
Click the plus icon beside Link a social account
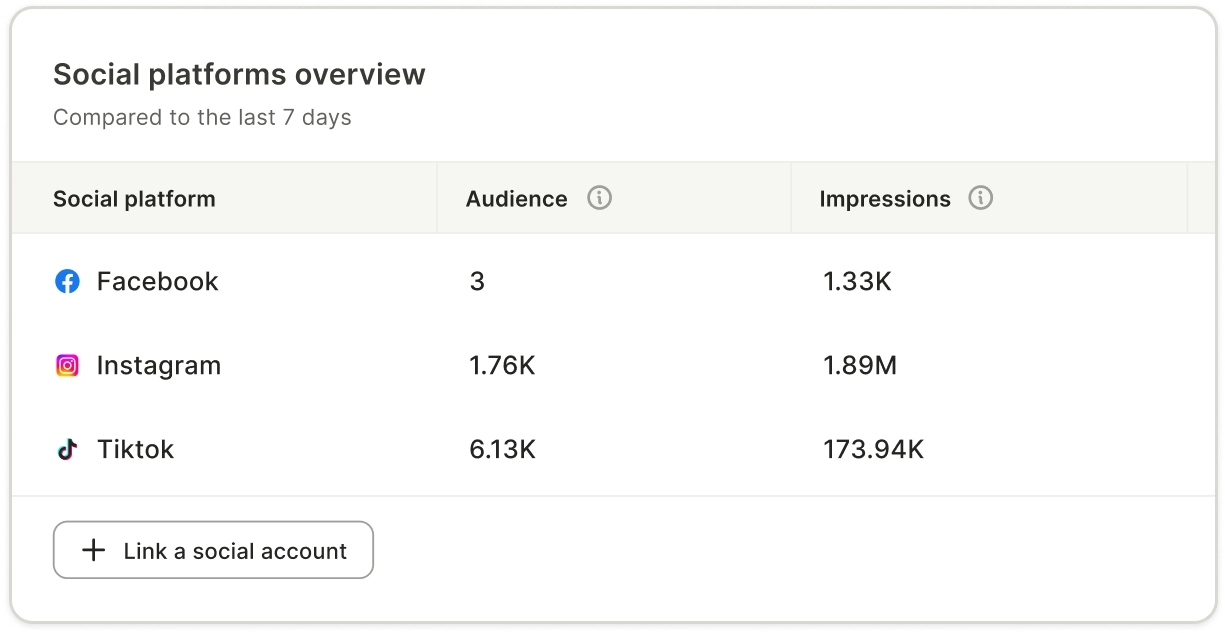pos(93,550)
